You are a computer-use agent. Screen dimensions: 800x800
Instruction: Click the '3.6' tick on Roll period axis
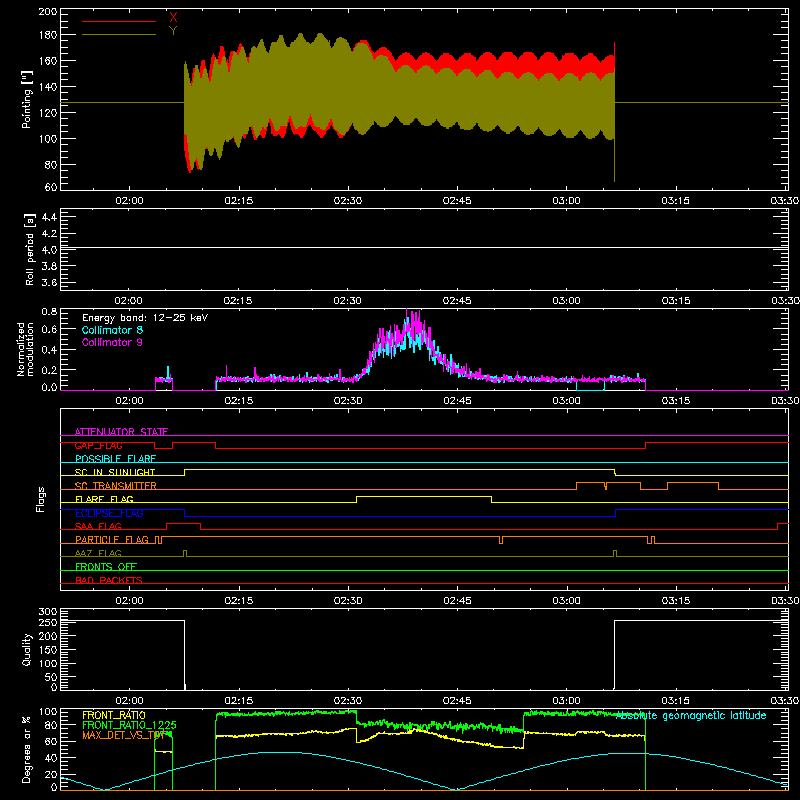(x=49, y=282)
